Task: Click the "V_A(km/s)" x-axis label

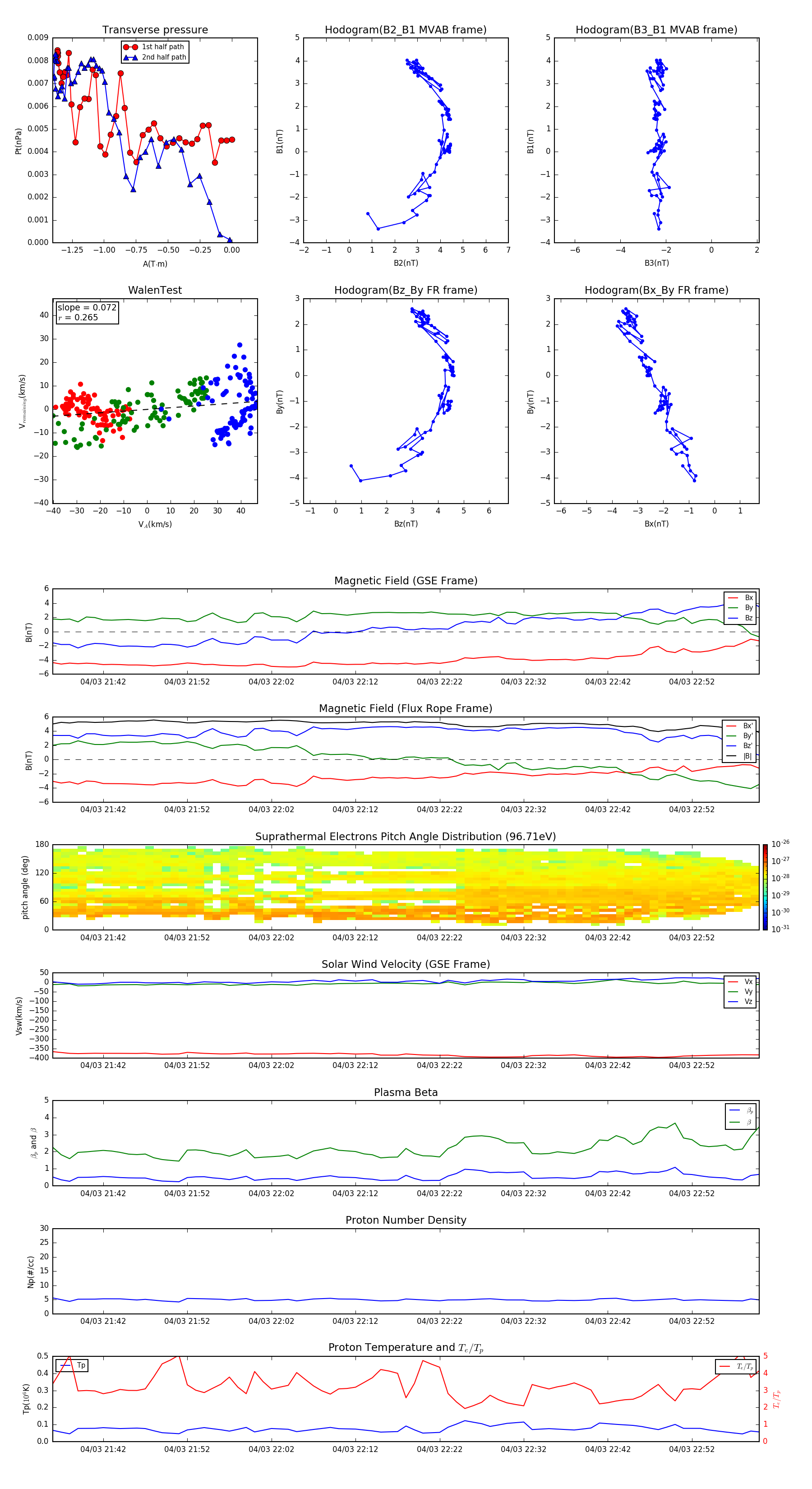Action: 155,524
